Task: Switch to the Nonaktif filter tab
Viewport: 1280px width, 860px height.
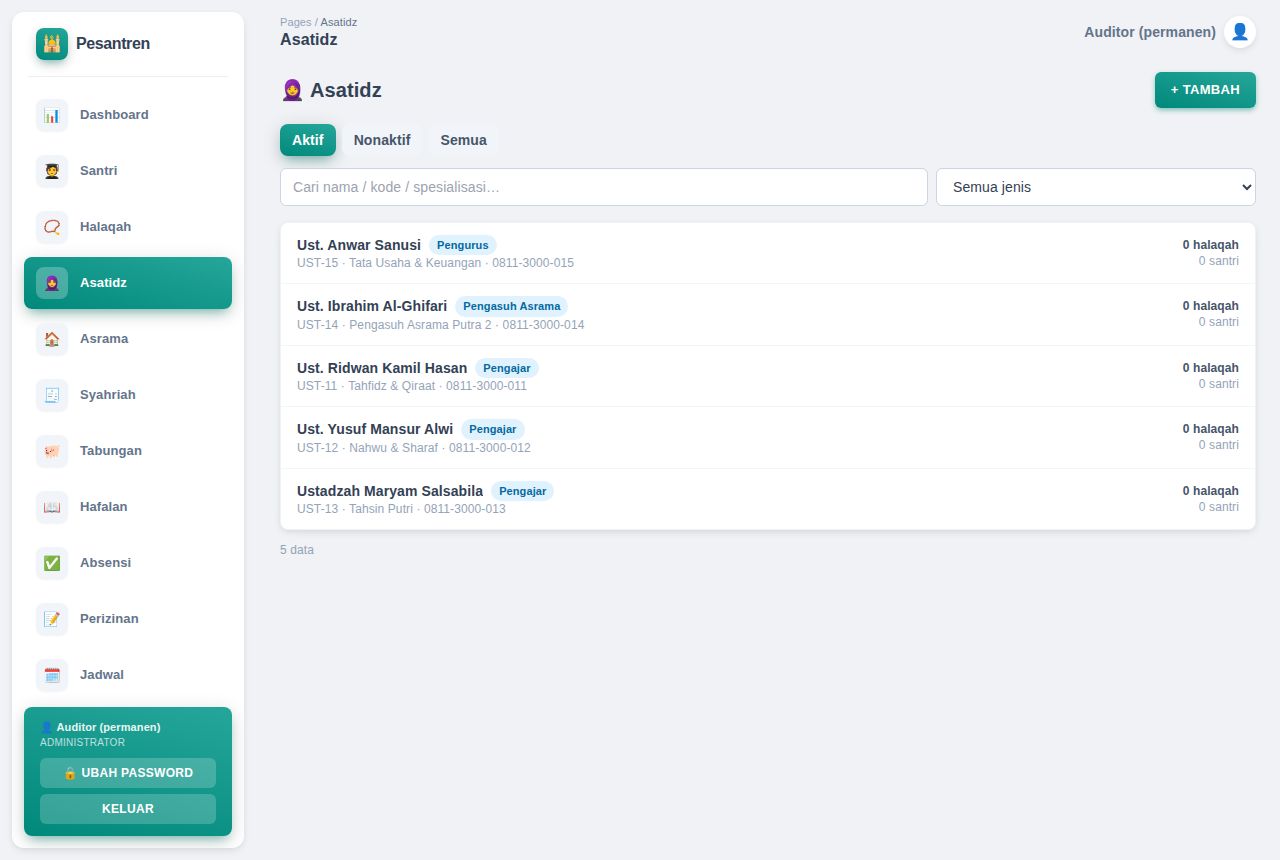Action: [x=382, y=140]
